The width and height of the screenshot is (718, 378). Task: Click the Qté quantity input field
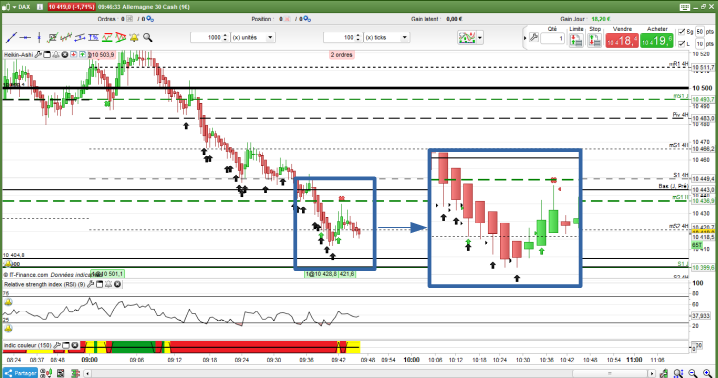(x=552, y=38)
